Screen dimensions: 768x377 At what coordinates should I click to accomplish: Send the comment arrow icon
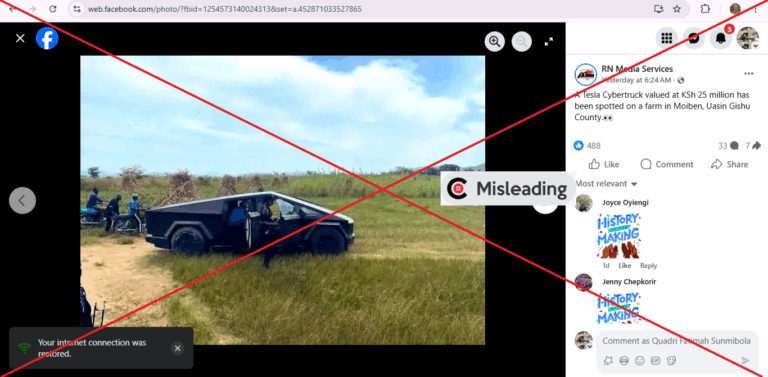[x=745, y=360]
